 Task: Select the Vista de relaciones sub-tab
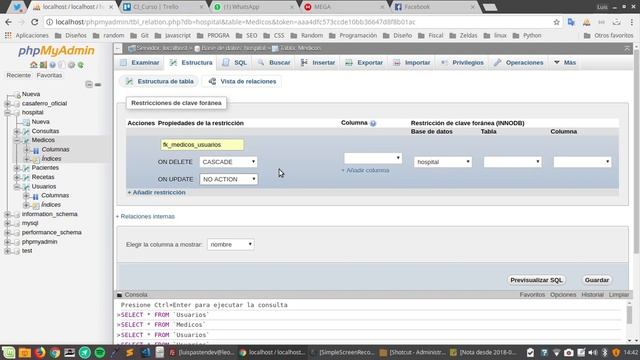point(242,82)
